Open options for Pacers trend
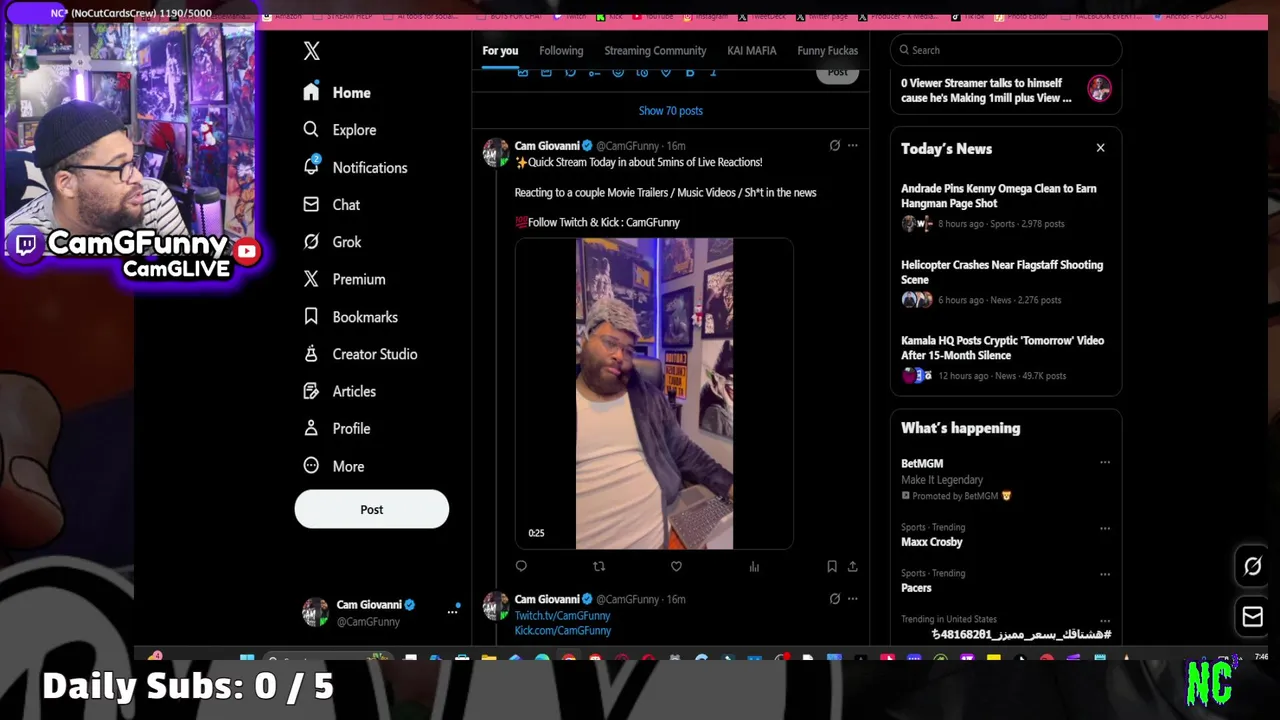The width and height of the screenshot is (1280, 720). [x=1105, y=574]
